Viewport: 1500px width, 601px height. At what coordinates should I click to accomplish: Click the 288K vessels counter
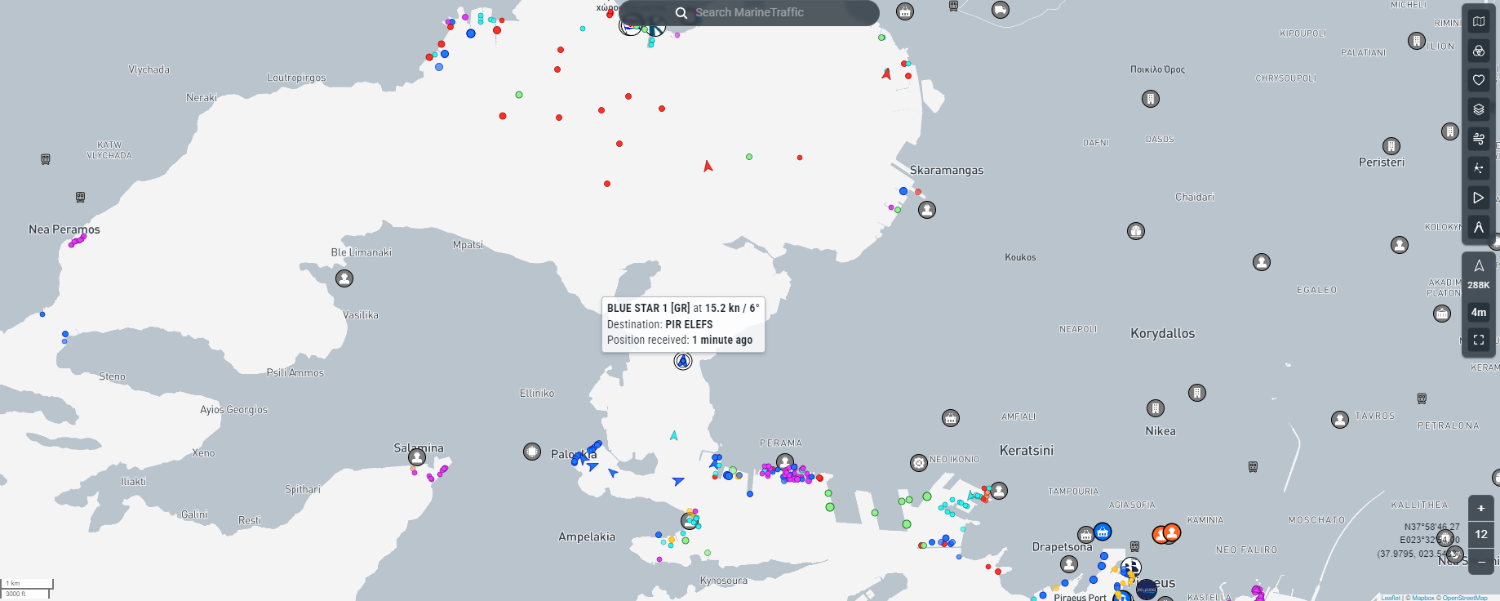tap(1479, 286)
